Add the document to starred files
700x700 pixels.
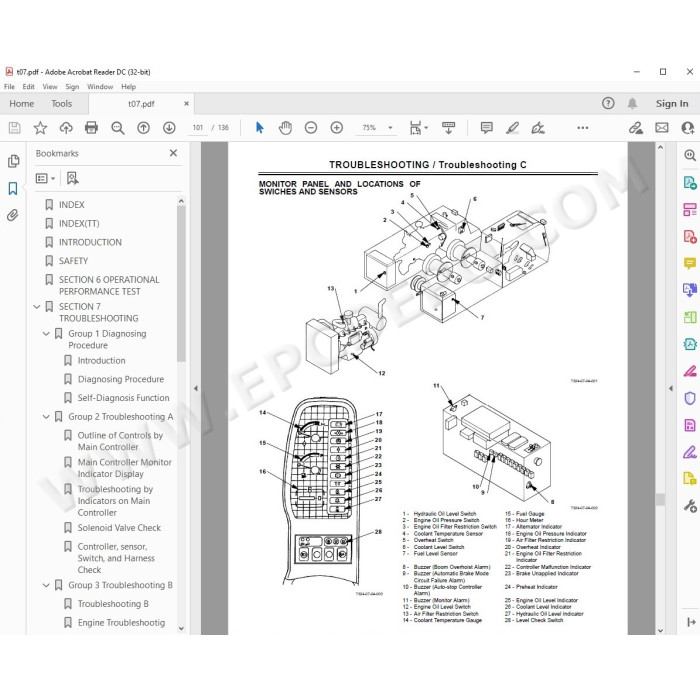point(40,128)
